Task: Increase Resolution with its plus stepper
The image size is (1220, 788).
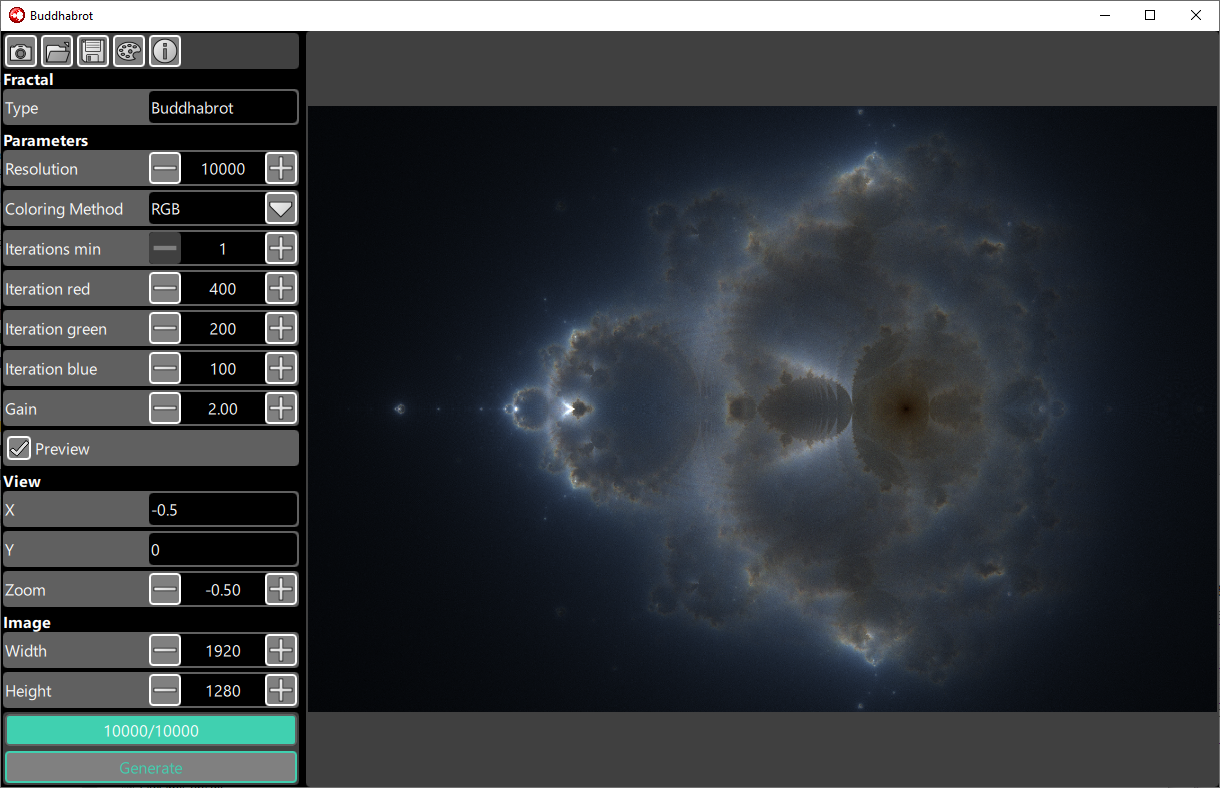Action: (281, 168)
